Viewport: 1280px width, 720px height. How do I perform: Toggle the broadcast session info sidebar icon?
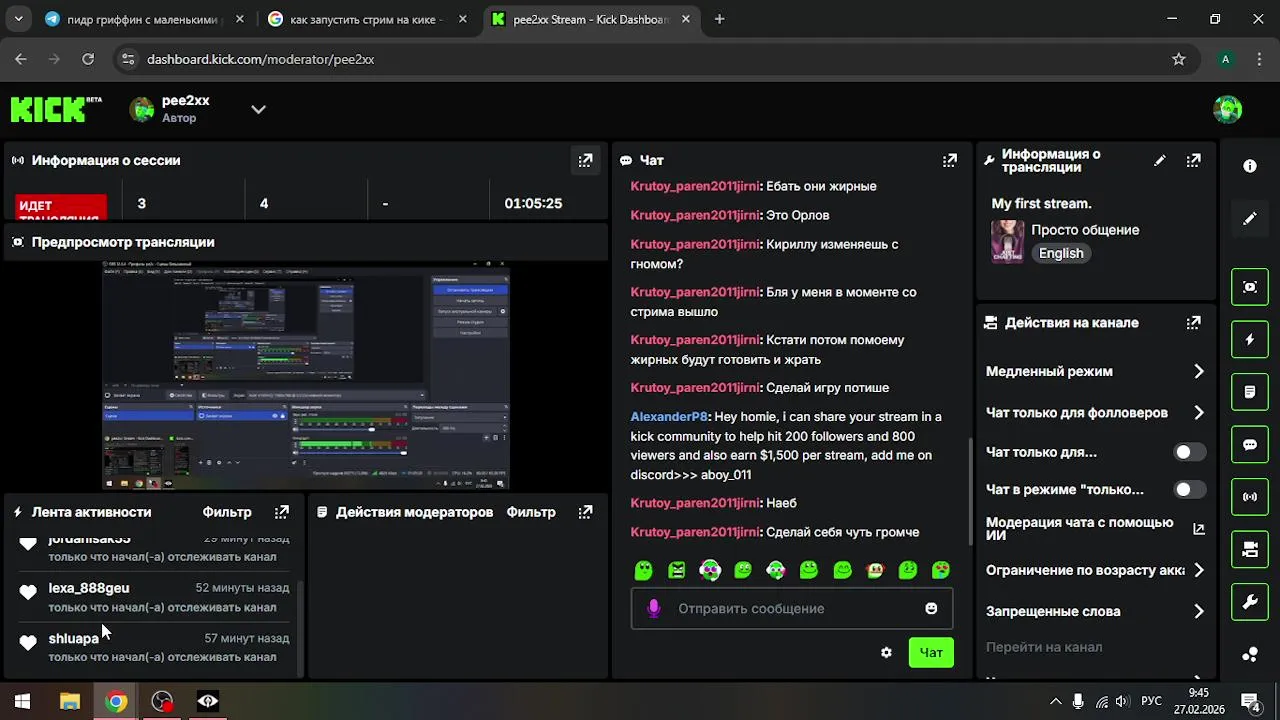tap(1250, 497)
